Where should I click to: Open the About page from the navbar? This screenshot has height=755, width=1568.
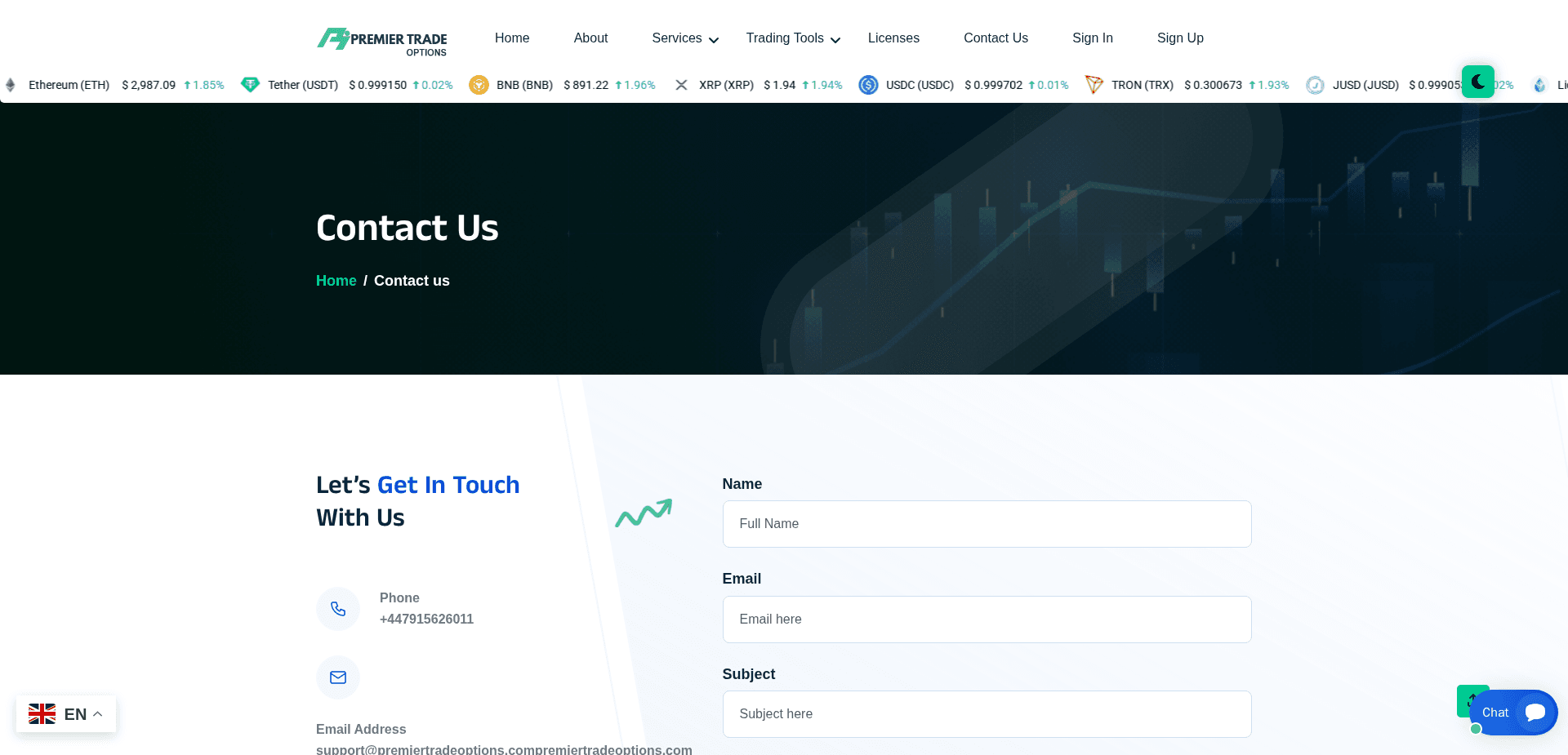tap(590, 38)
